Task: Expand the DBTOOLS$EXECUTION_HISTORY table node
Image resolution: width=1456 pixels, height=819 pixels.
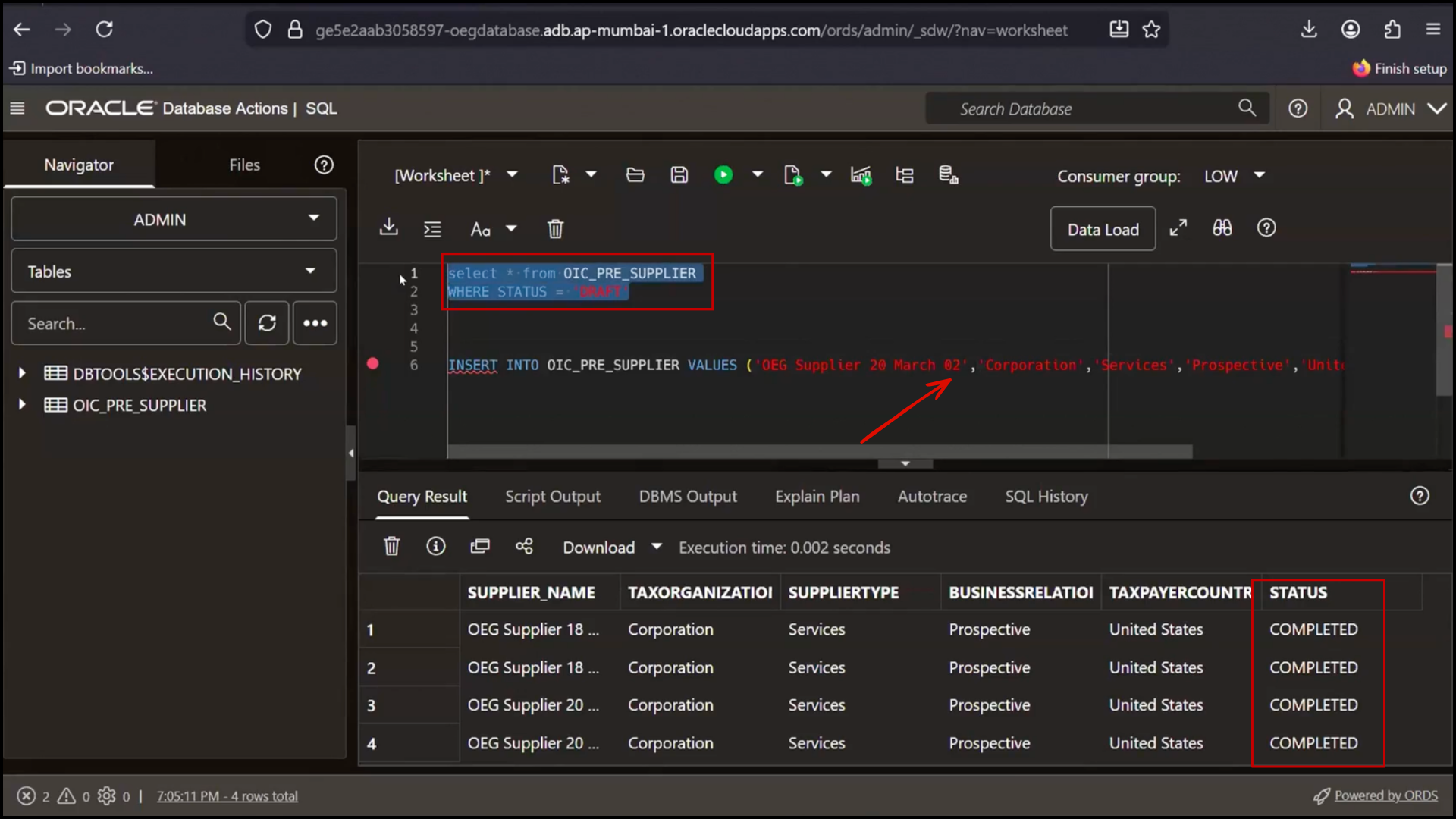Action: (22, 373)
